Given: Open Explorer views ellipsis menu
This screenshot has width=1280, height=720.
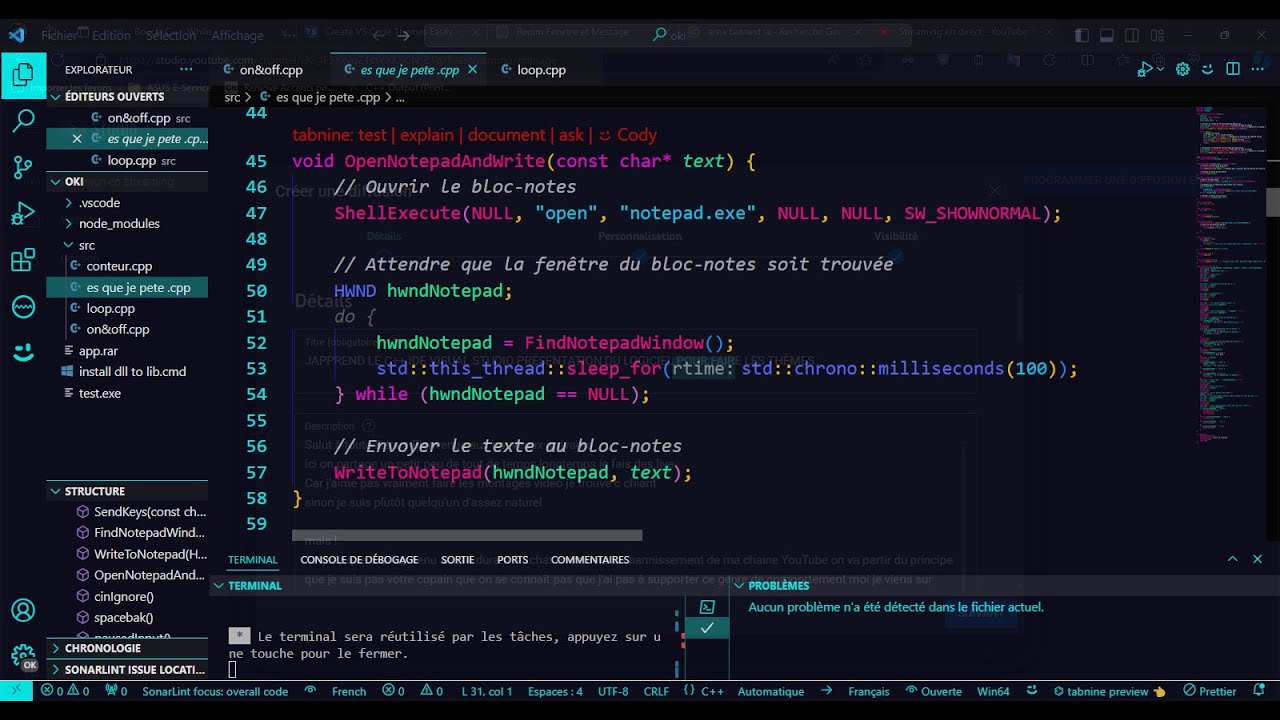Looking at the screenshot, I should click(x=186, y=70).
